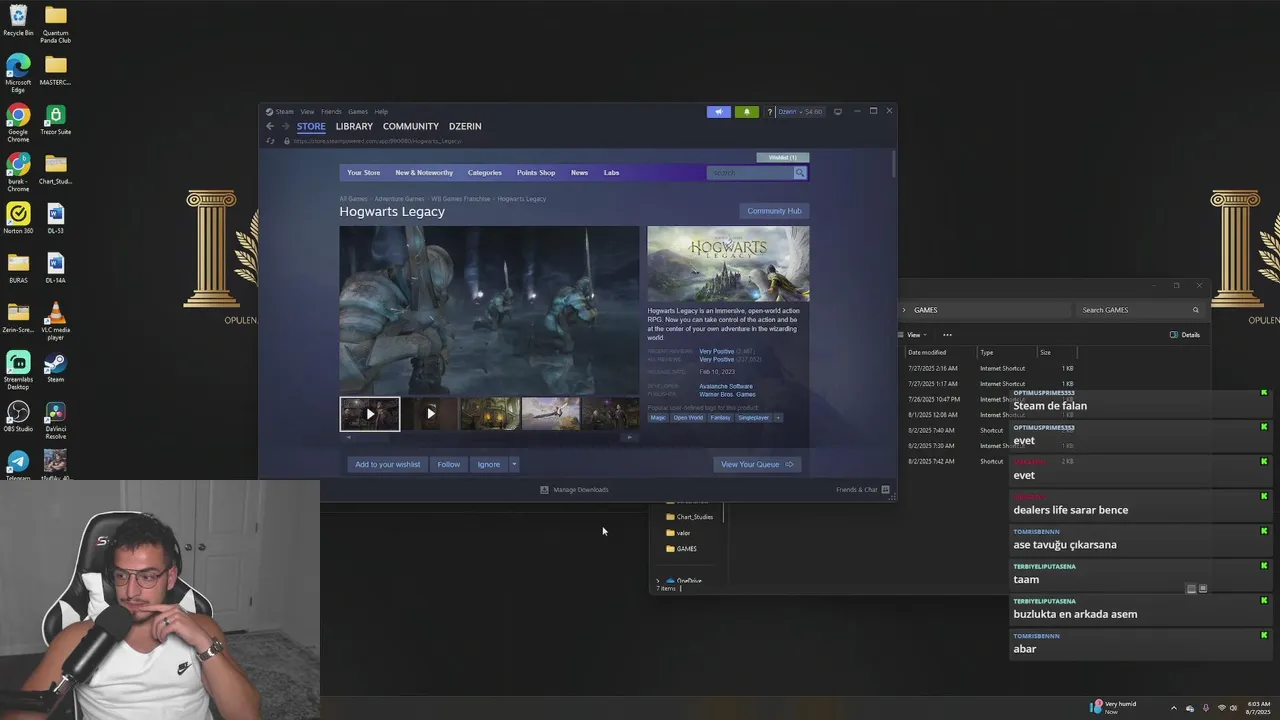Open the Friends menu in Steam
Viewport: 1280px width, 720px height.
tap(331, 112)
